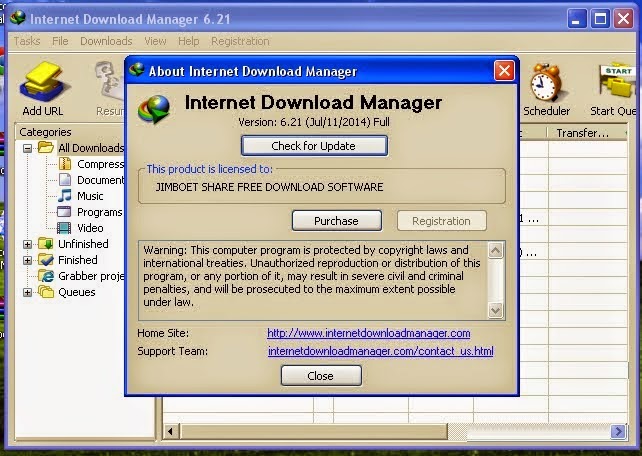The image size is (642, 456).
Task: Click IDM logo in About dialog
Action: click(x=154, y=109)
